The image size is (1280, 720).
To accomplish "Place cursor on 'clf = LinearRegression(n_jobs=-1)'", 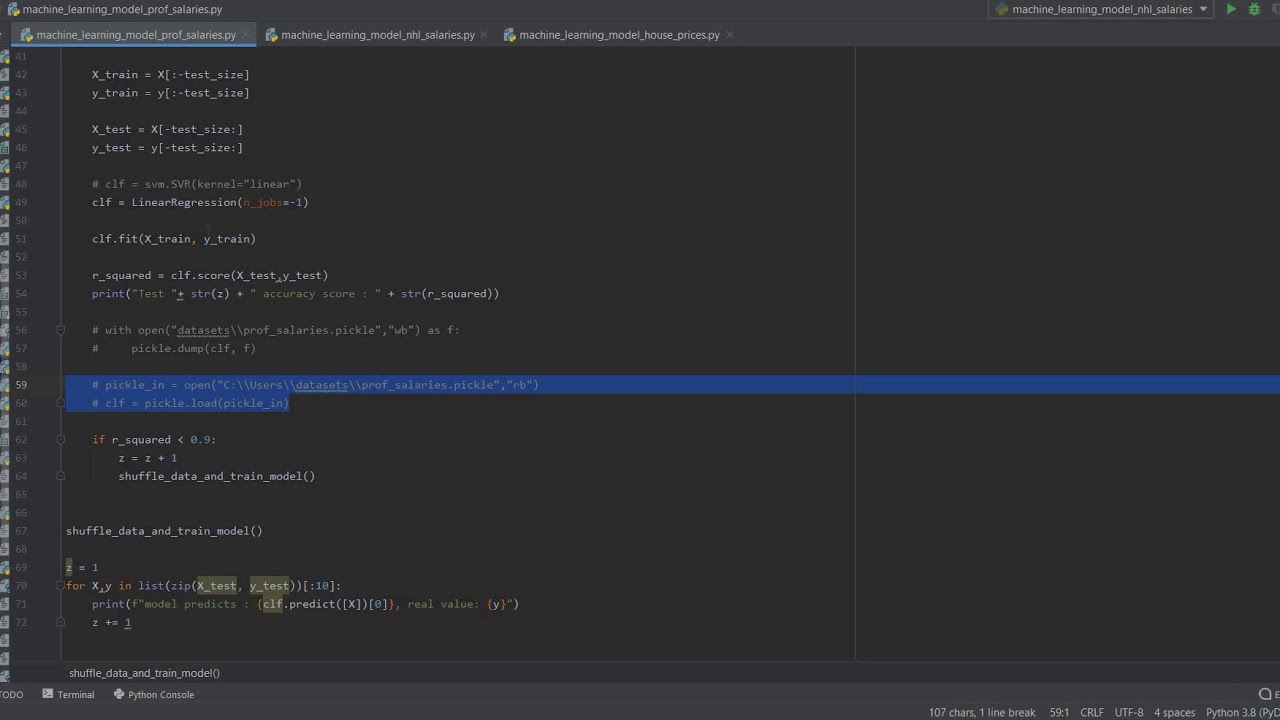I will [200, 202].
